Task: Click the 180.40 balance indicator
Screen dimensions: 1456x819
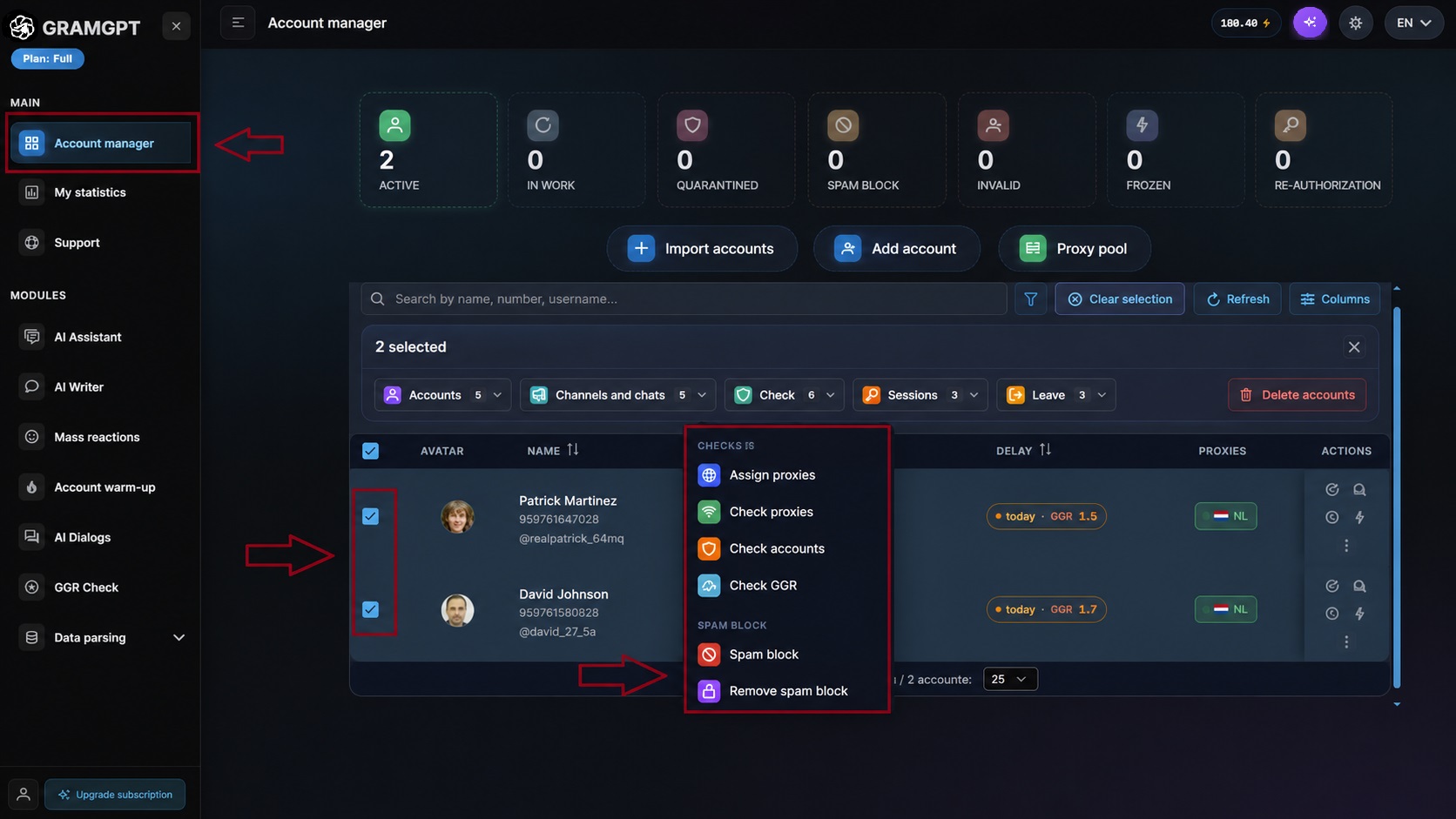Action: 1245,23
